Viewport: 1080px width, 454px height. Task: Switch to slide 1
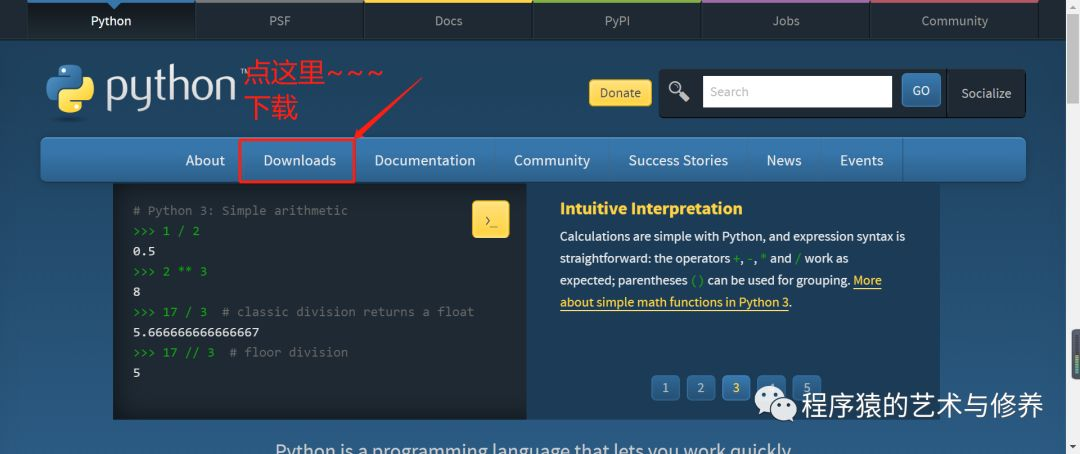pos(665,388)
